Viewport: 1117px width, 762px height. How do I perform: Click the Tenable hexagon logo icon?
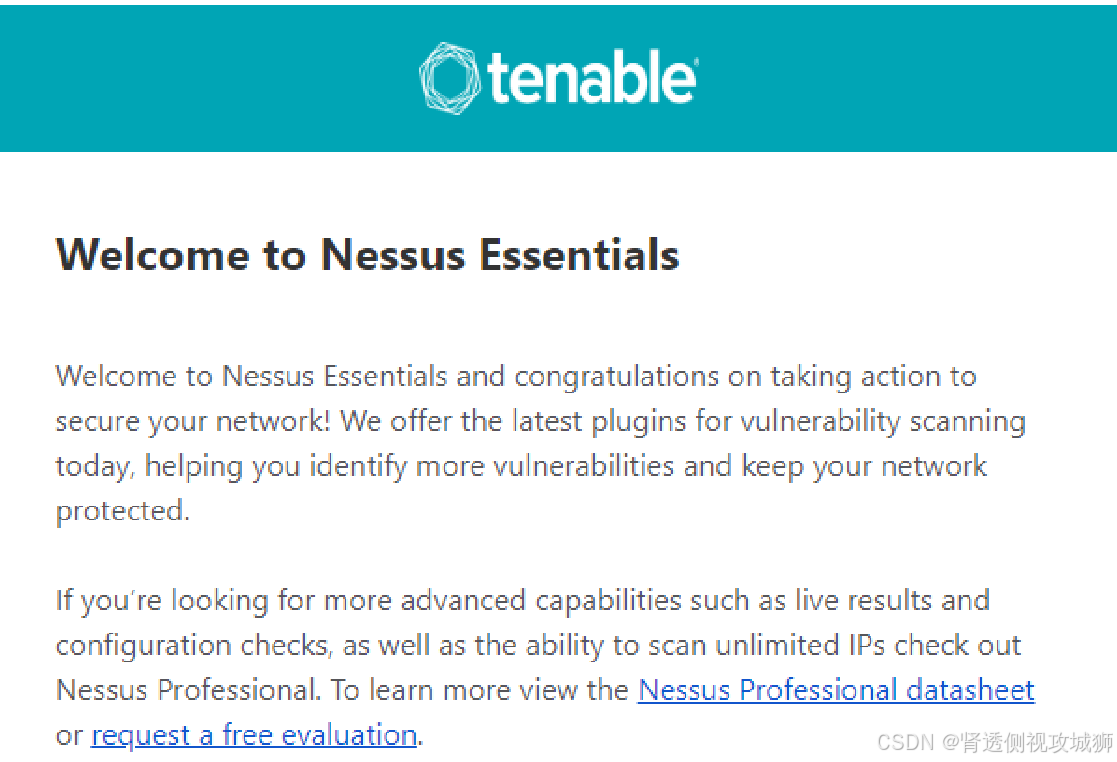click(450, 78)
